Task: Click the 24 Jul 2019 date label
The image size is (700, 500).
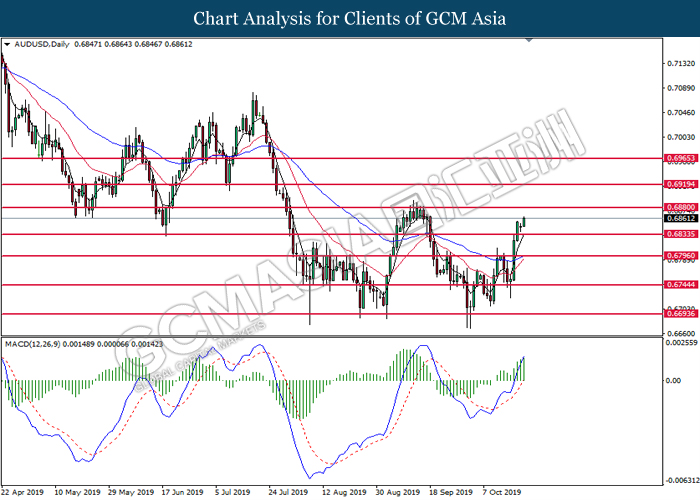Action: pos(288,492)
